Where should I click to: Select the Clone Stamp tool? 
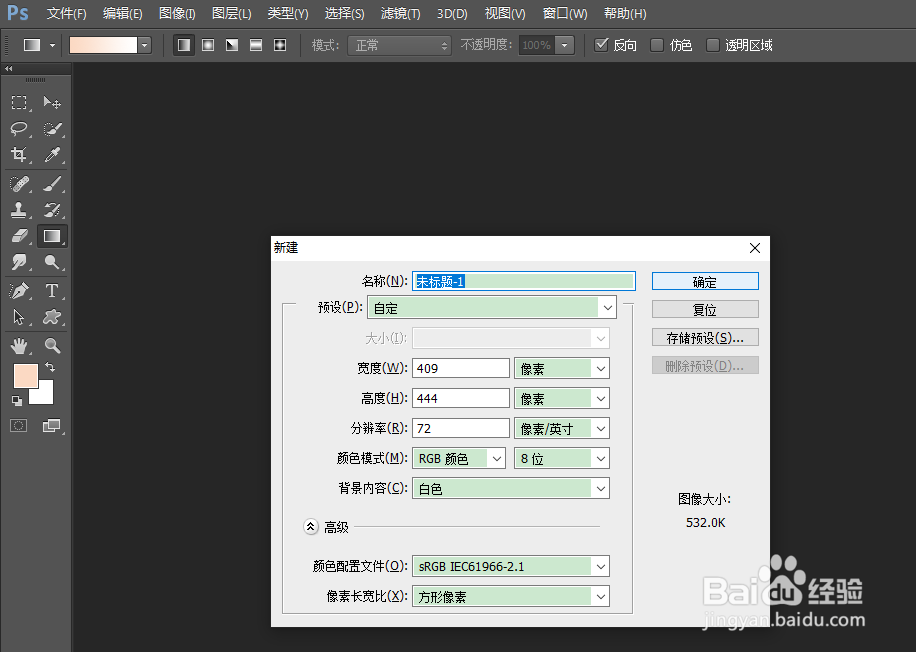[x=19, y=210]
